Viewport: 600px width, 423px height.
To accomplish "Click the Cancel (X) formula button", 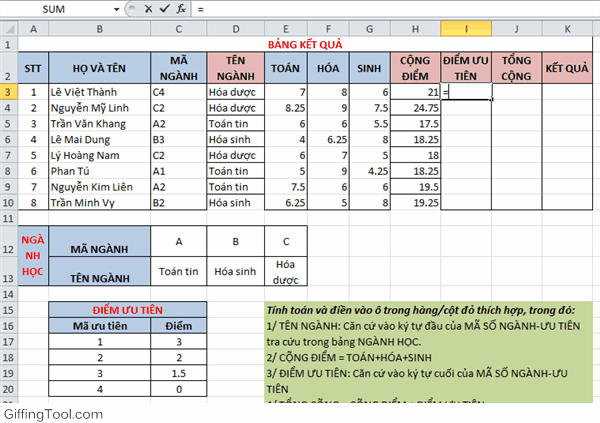I will click(149, 8).
